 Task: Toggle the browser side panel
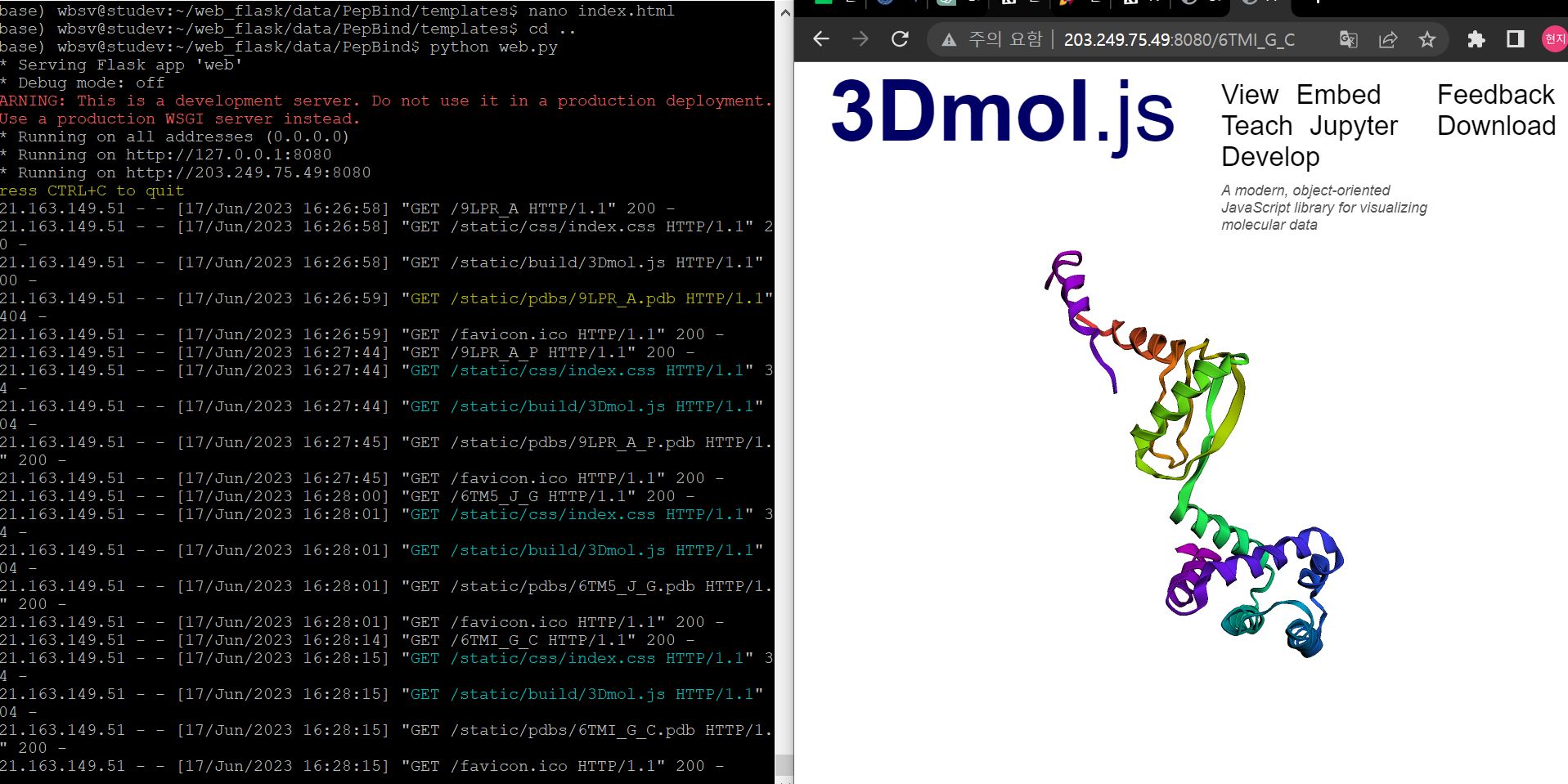1516,39
